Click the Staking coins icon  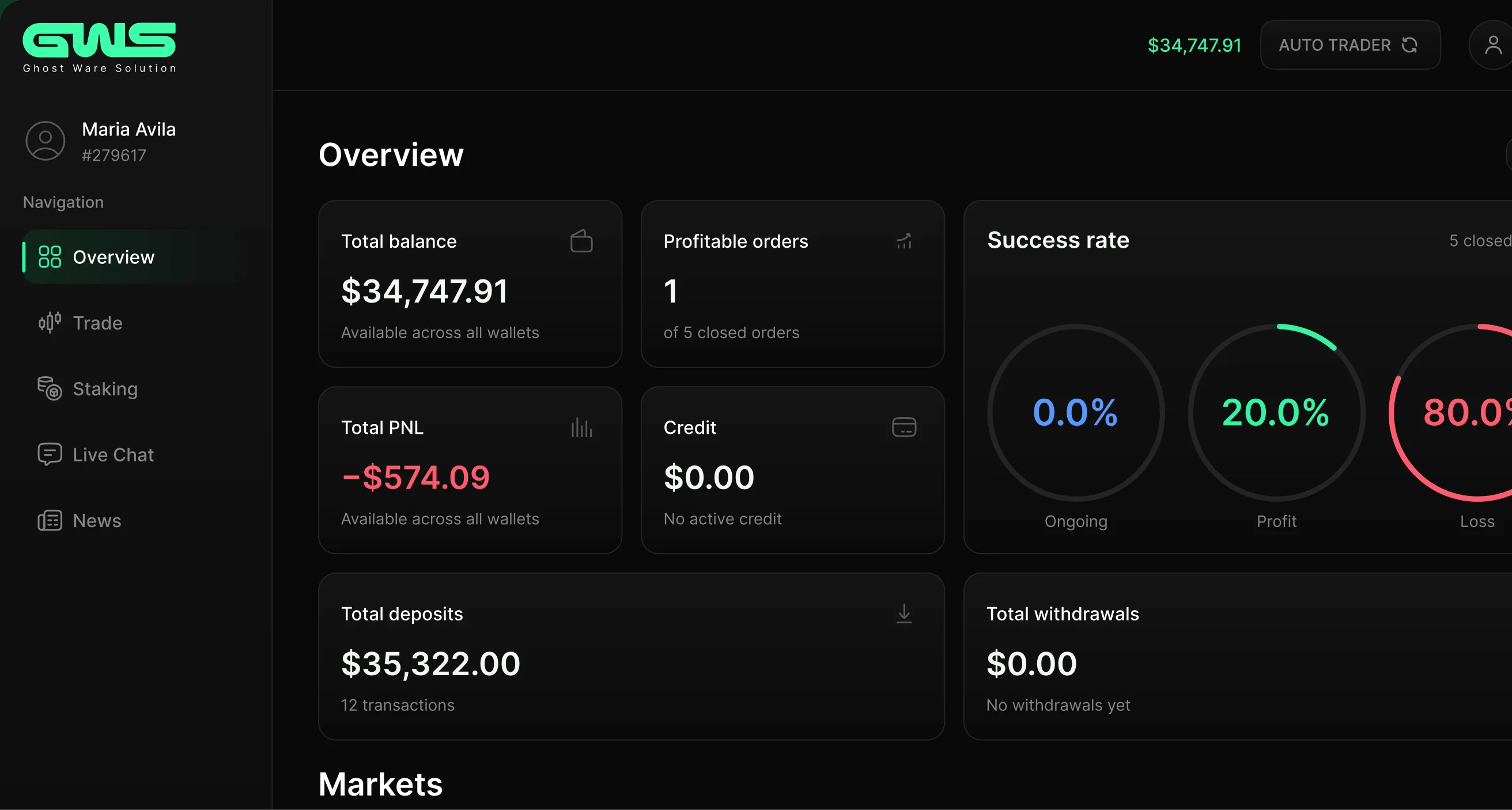pyautogui.click(x=50, y=388)
